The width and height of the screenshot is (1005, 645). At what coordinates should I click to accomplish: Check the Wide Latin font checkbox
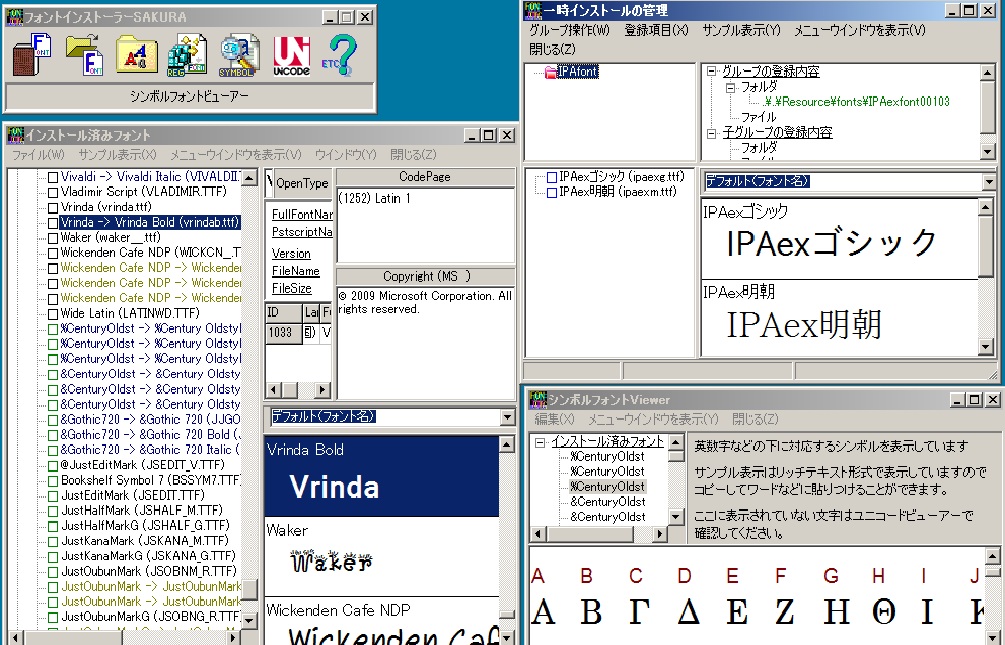click(53, 314)
